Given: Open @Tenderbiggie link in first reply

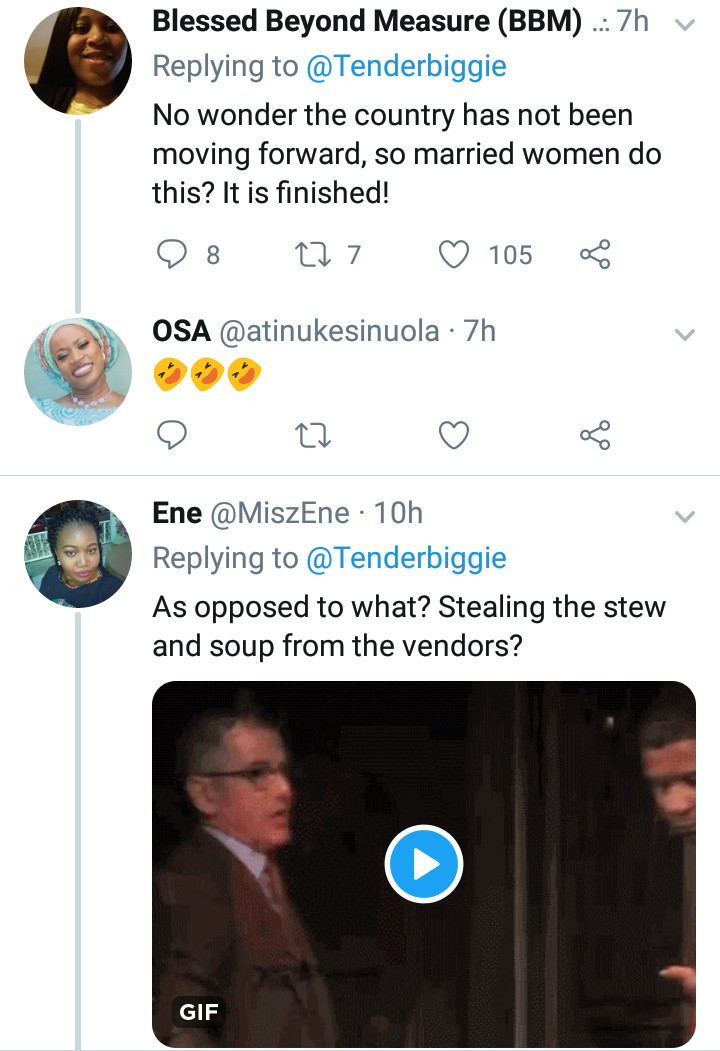Looking at the screenshot, I should click(406, 66).
